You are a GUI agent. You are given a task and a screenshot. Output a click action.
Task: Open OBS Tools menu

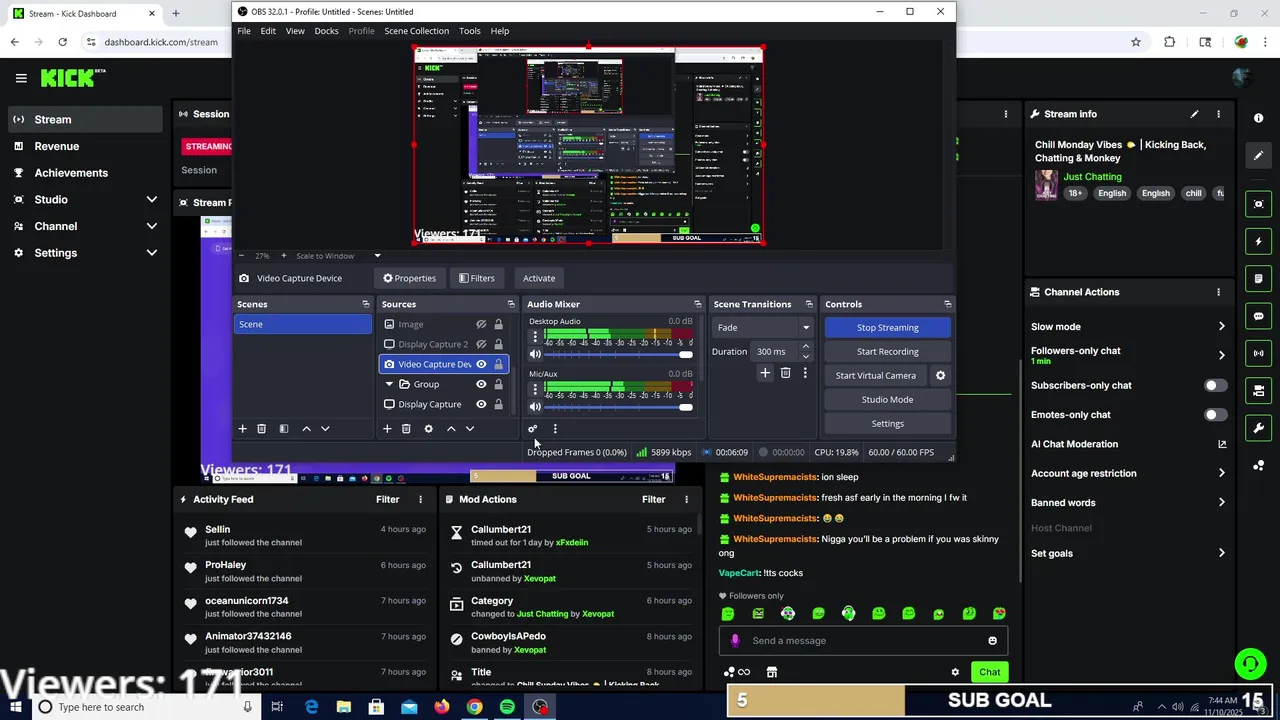click(470, 31)
